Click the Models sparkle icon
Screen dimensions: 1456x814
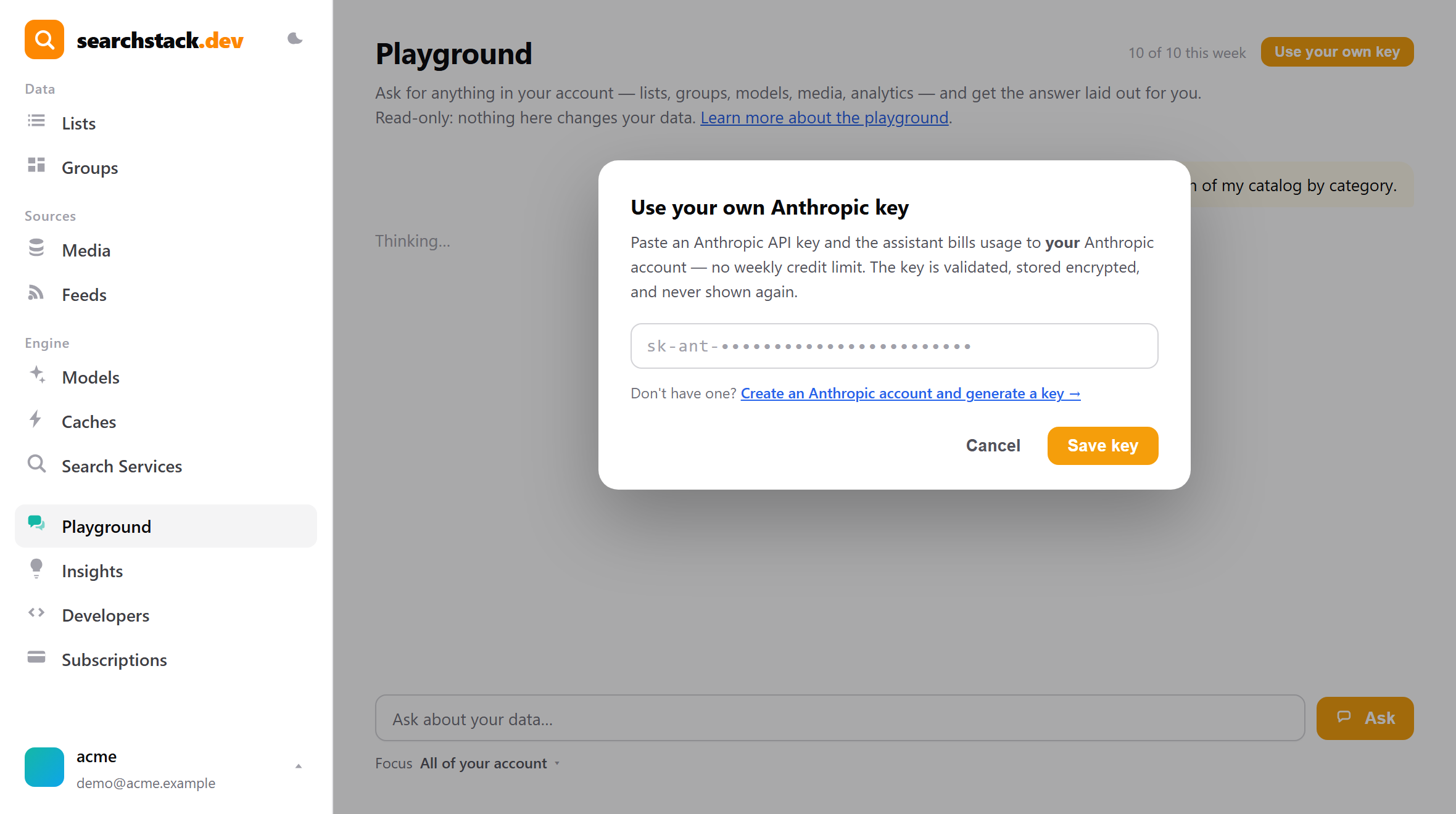pyautogui.click(x=37, y=374)
